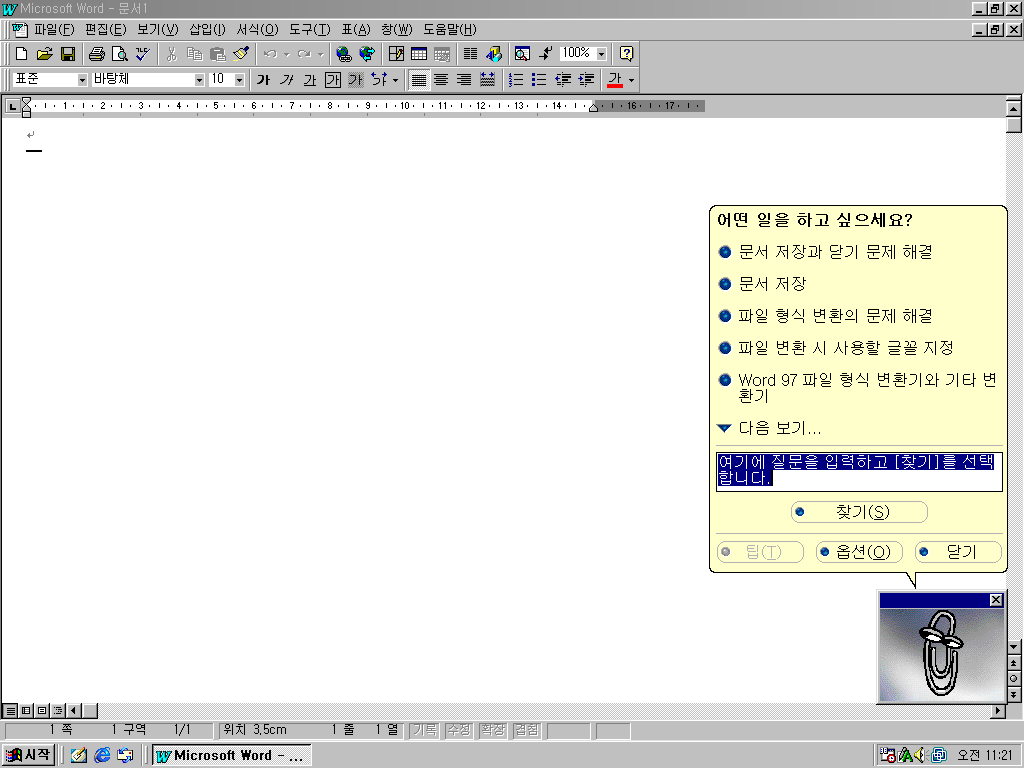This screenshot has width=1024, height=768.
Task: Print the document with the printer icon
Action: (97, 54)
